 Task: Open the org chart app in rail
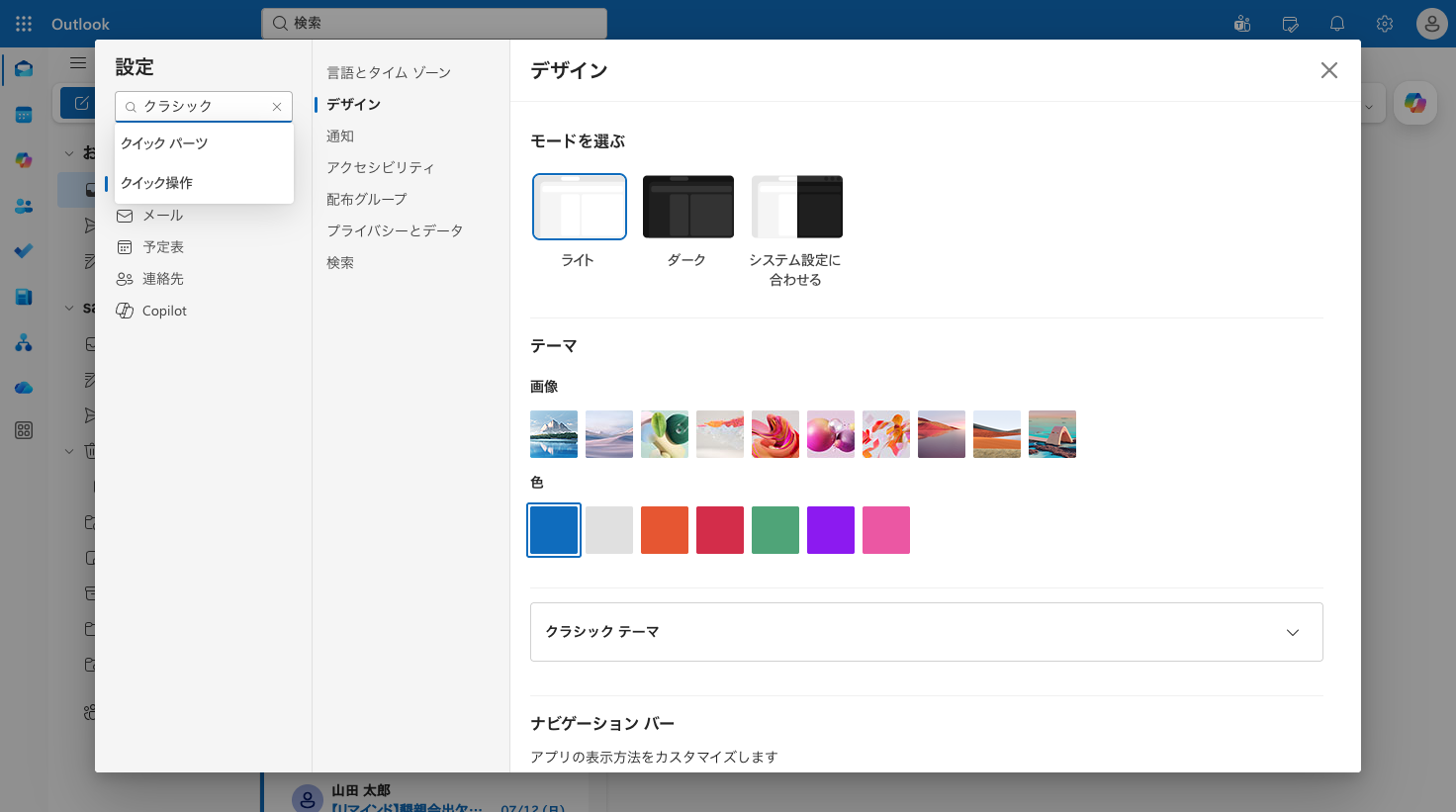24,342
